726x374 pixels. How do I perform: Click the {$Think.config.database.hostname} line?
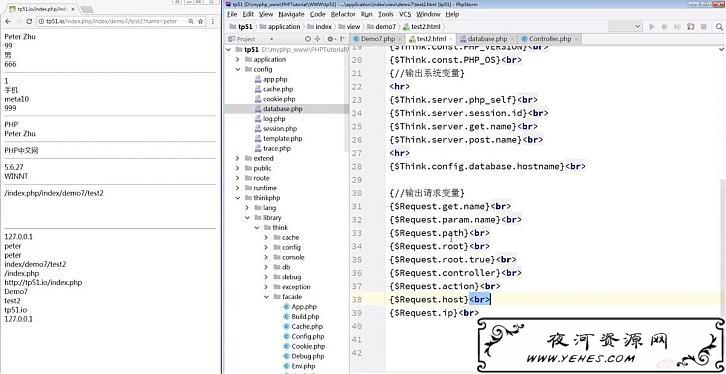(488, 166)
